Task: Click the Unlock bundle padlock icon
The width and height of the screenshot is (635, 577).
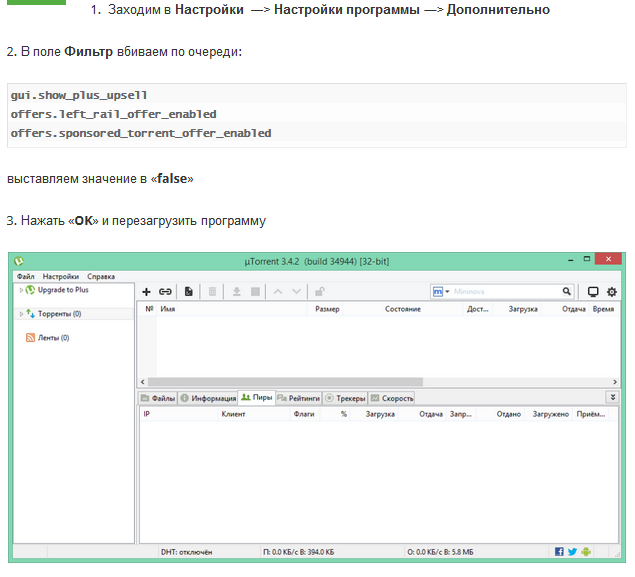Action: click(x=320, y=292)
